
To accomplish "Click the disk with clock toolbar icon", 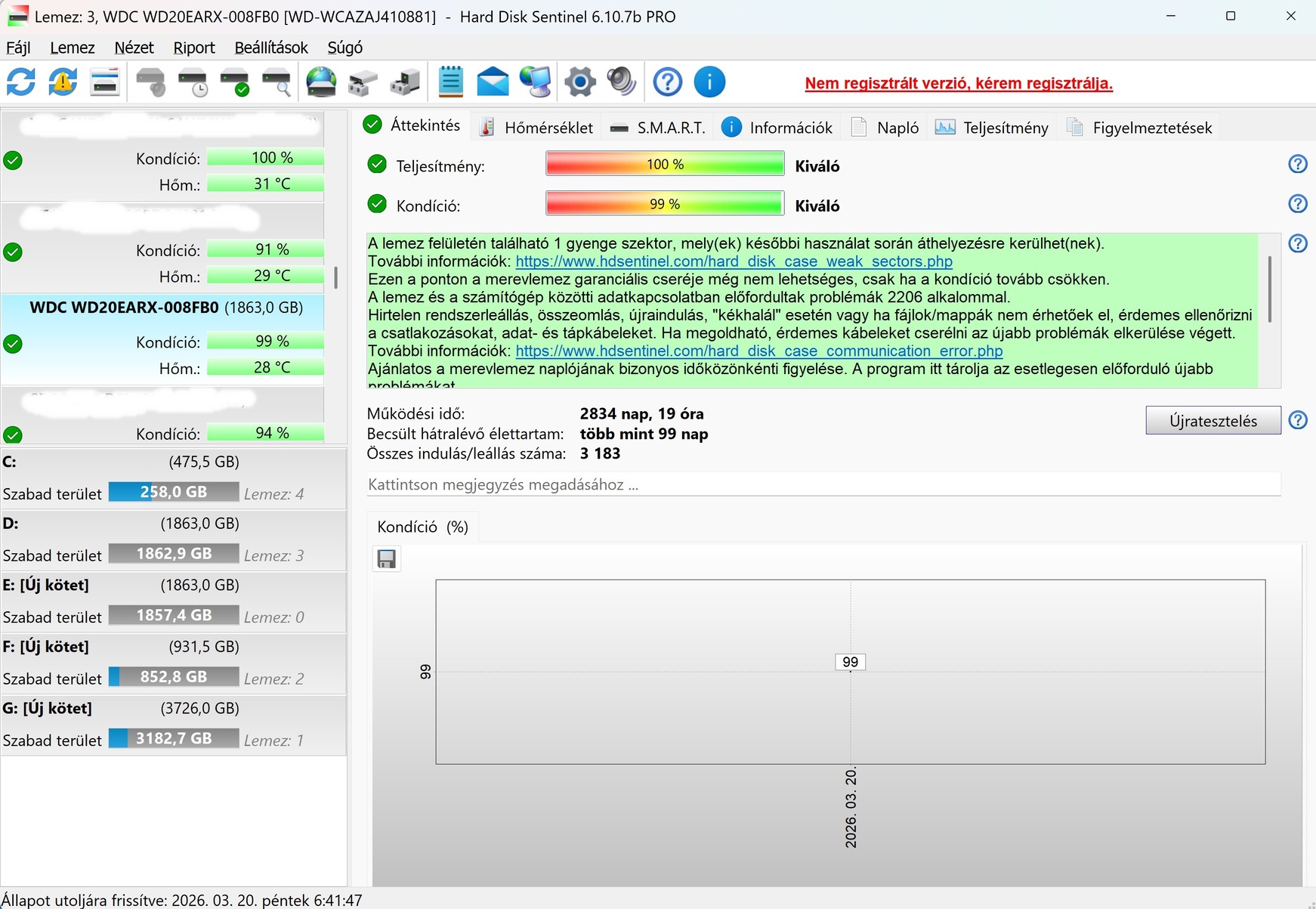I will pyautogui.click(x=193, y=82).
